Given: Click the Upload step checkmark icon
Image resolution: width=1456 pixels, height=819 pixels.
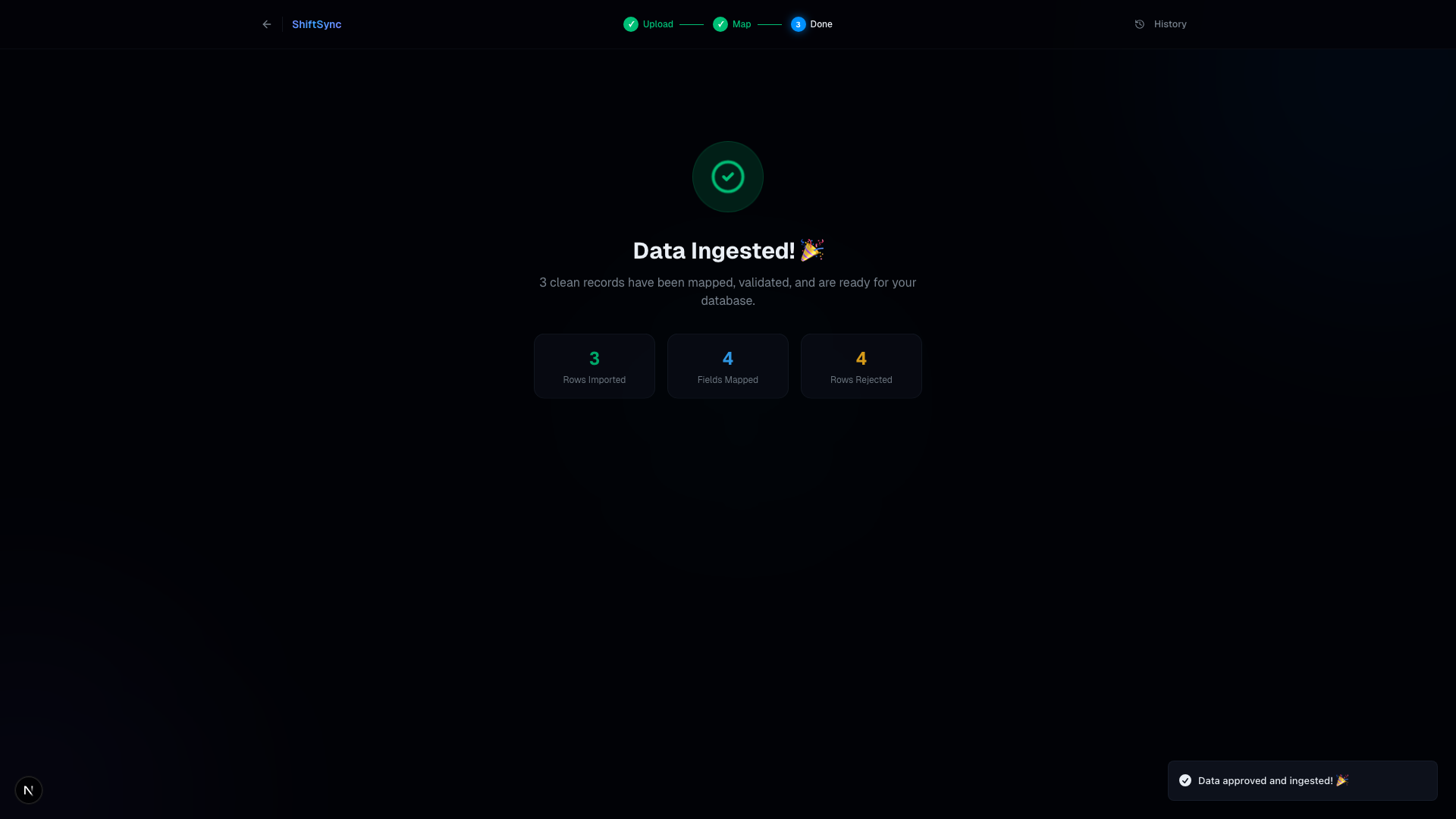Looking at the screenshot, I should tap(631, 24).
